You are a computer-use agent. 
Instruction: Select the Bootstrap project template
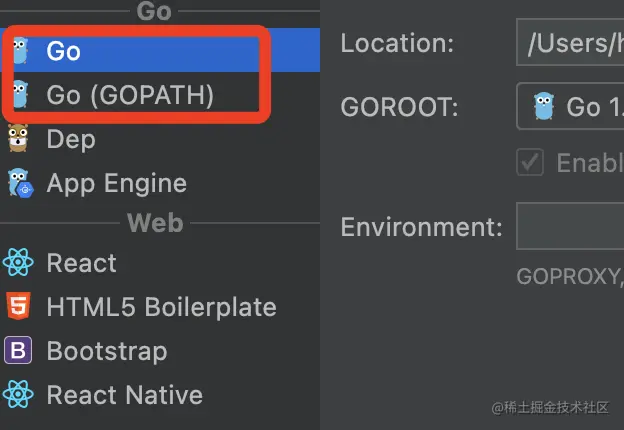(x=160, y=350)
